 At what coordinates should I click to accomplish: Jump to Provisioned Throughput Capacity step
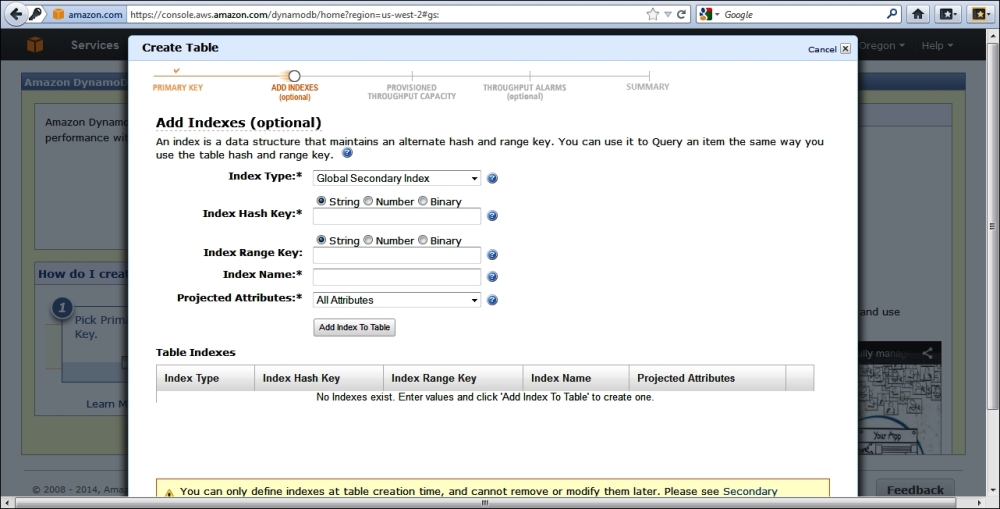(411, 92)
